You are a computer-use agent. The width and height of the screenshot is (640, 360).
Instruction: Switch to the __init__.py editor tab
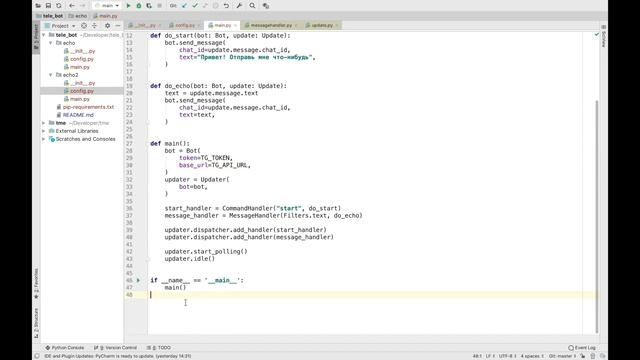pos(144,25)
